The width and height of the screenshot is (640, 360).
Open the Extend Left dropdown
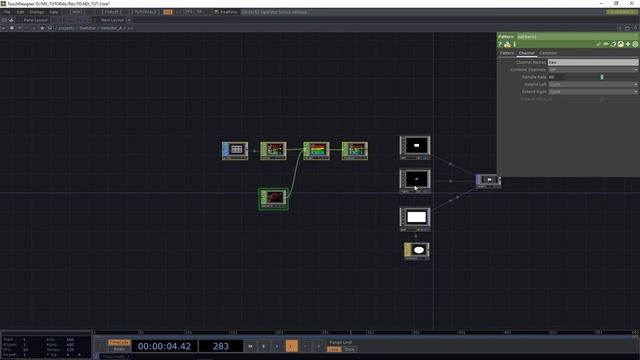[x=593, y=84]
